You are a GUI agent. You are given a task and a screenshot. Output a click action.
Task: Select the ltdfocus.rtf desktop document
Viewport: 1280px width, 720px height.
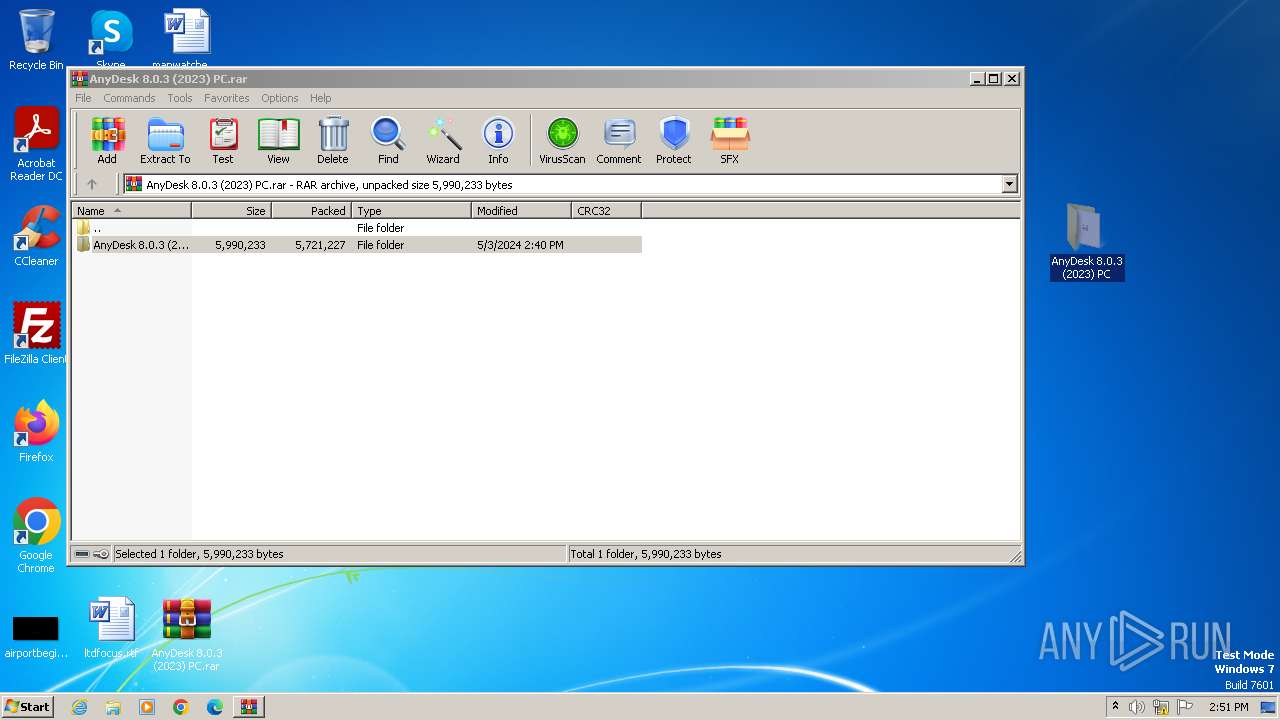click(x=111, y=628)
